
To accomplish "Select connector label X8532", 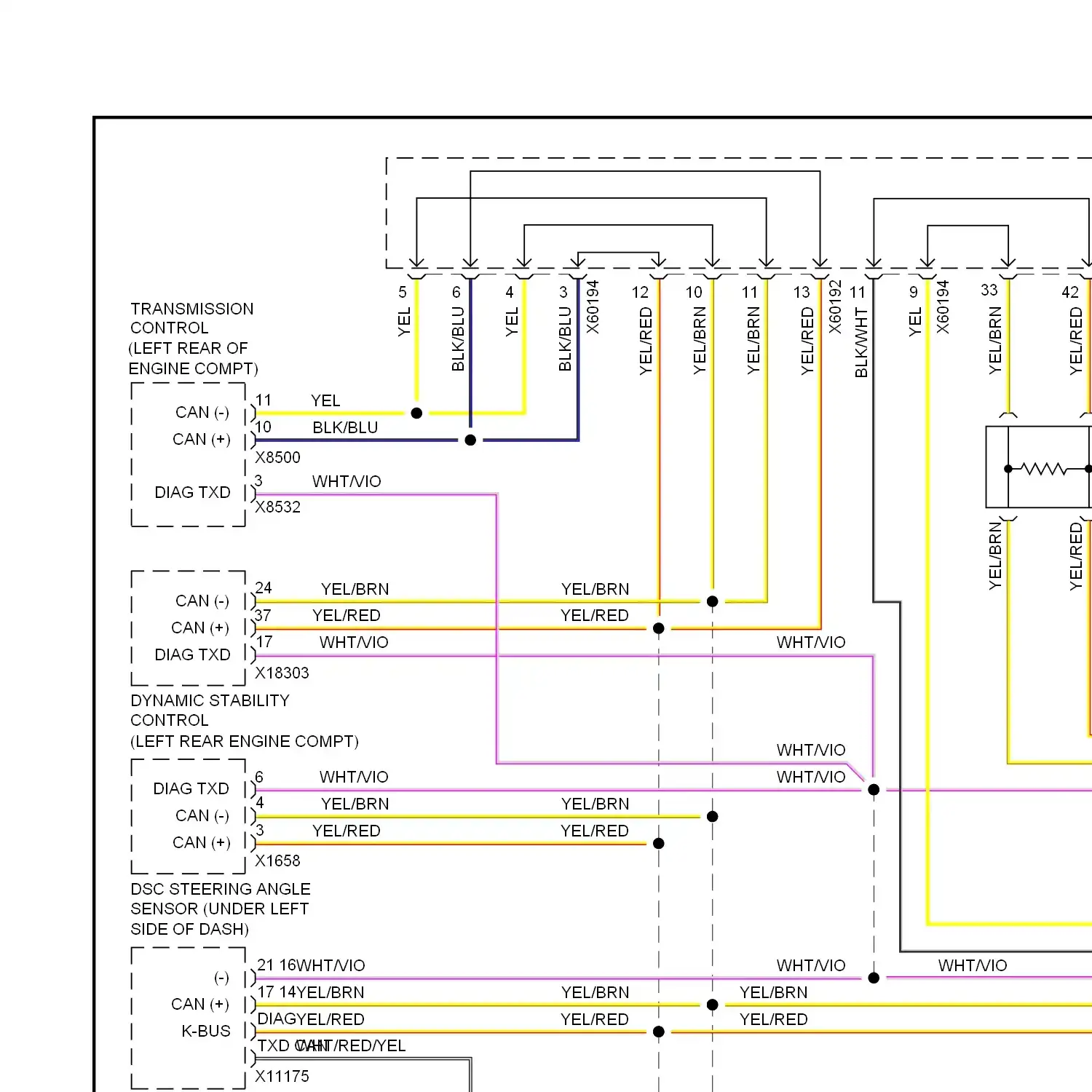I will click(x=277, y=507).
